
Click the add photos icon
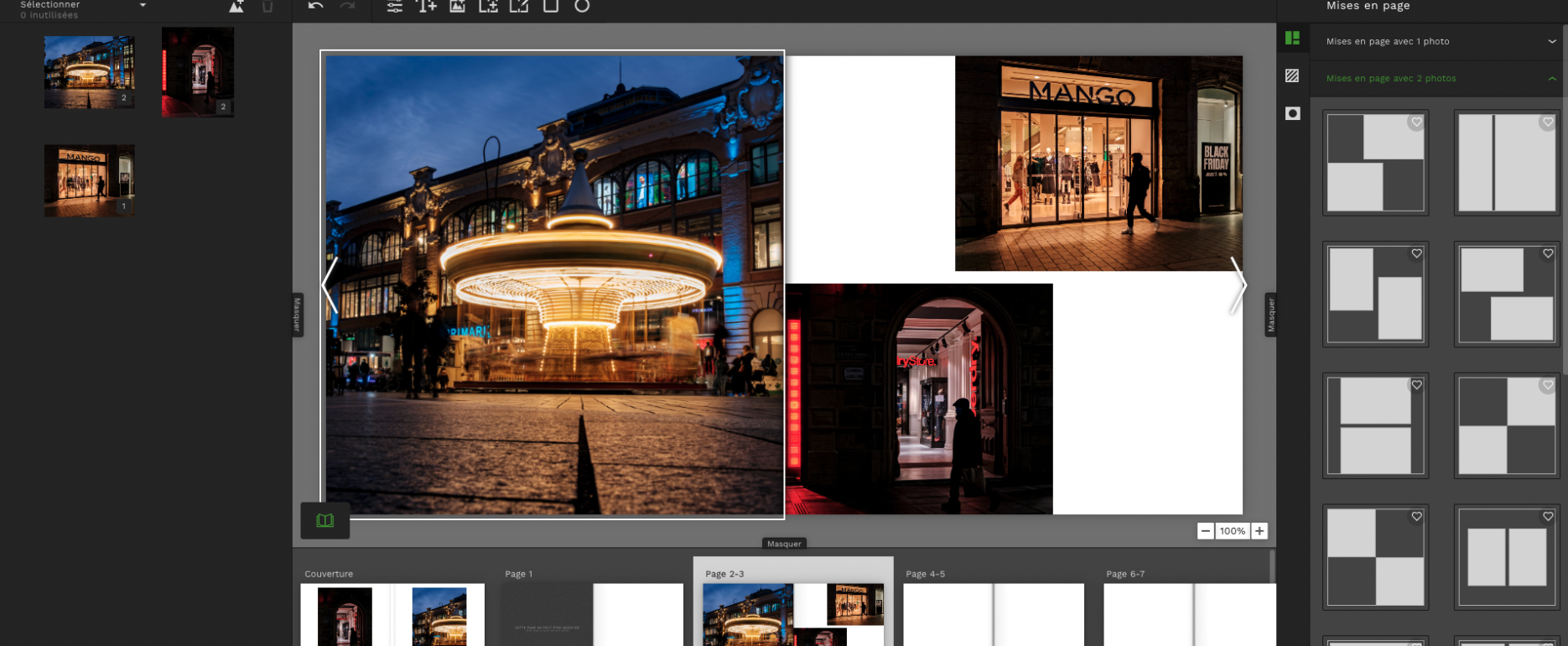pyautogui.click(x=236, y=7)
